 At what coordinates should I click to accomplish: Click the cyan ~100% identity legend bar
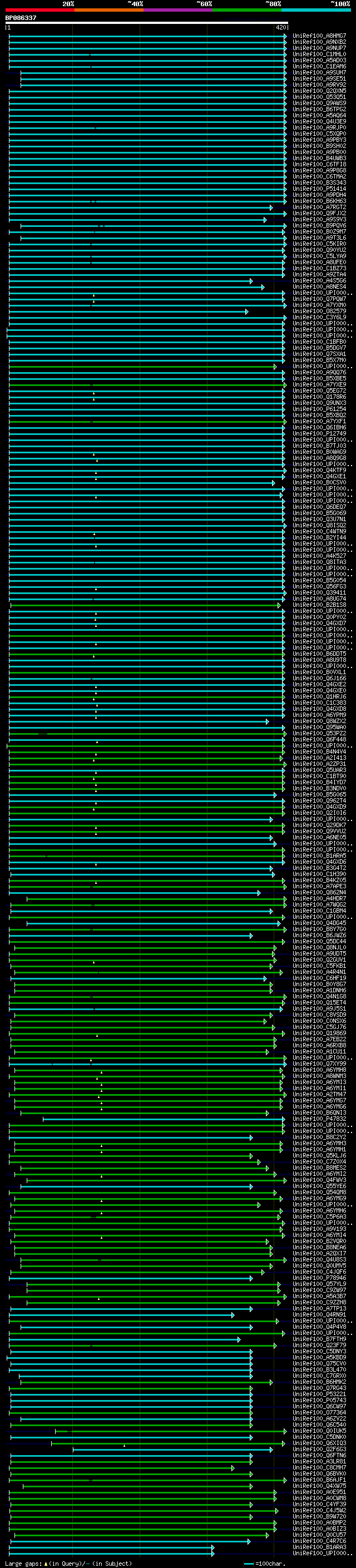point(316,10)
